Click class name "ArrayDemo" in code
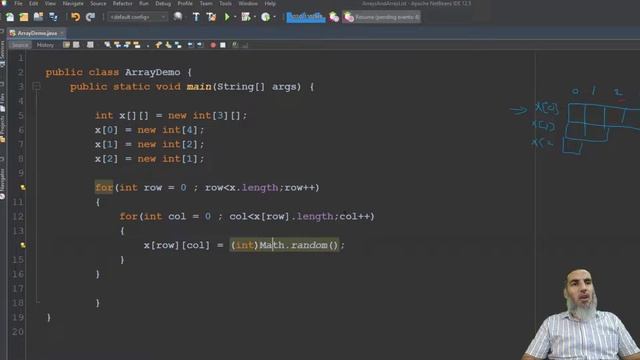The height and width of the screenshot is (360, 640). (153, 72)
